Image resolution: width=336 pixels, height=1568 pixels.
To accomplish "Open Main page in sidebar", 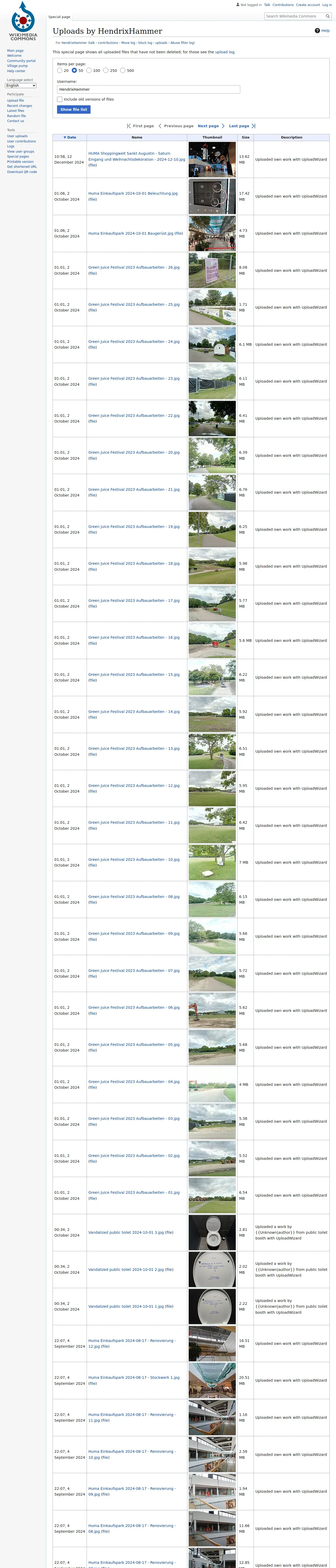I will (15, 50).
